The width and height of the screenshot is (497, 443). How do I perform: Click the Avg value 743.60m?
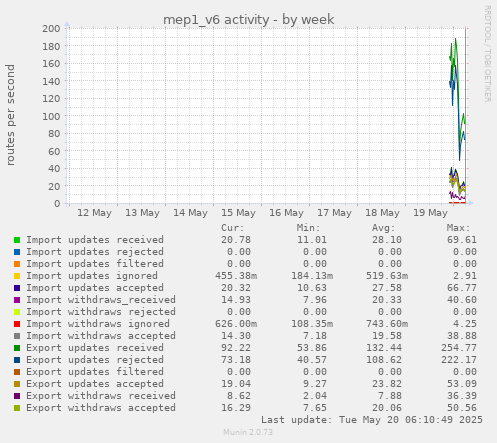(387, 324)
